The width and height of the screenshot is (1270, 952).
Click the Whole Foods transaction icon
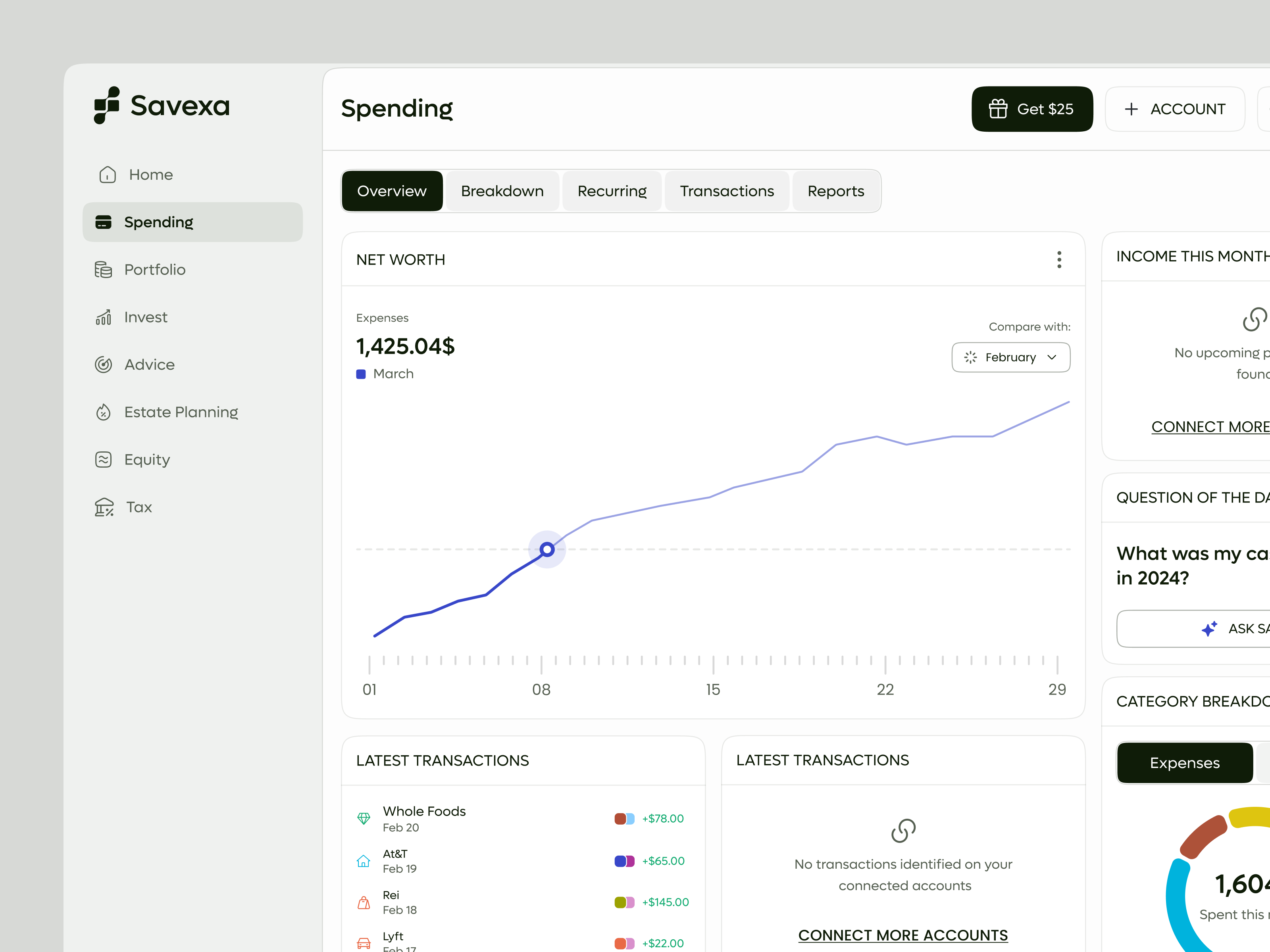364,818
